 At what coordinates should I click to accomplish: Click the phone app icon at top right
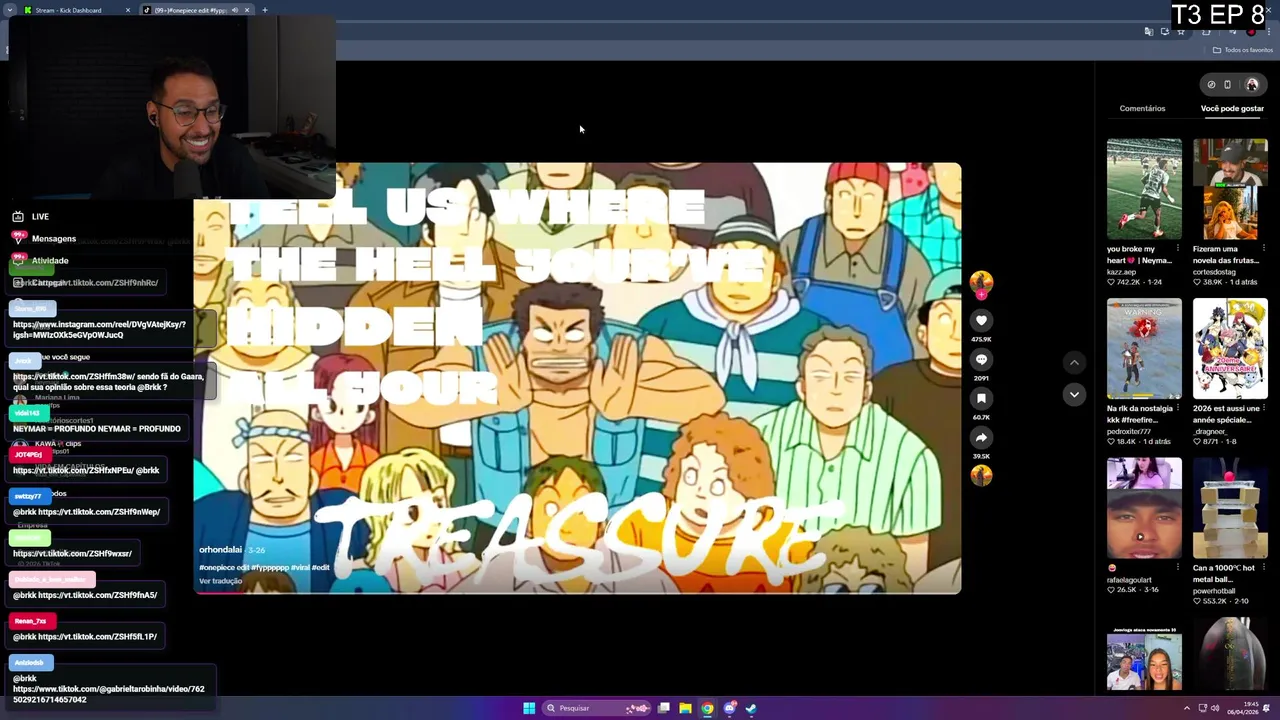pyautogui.click(x=1228, y=84)
